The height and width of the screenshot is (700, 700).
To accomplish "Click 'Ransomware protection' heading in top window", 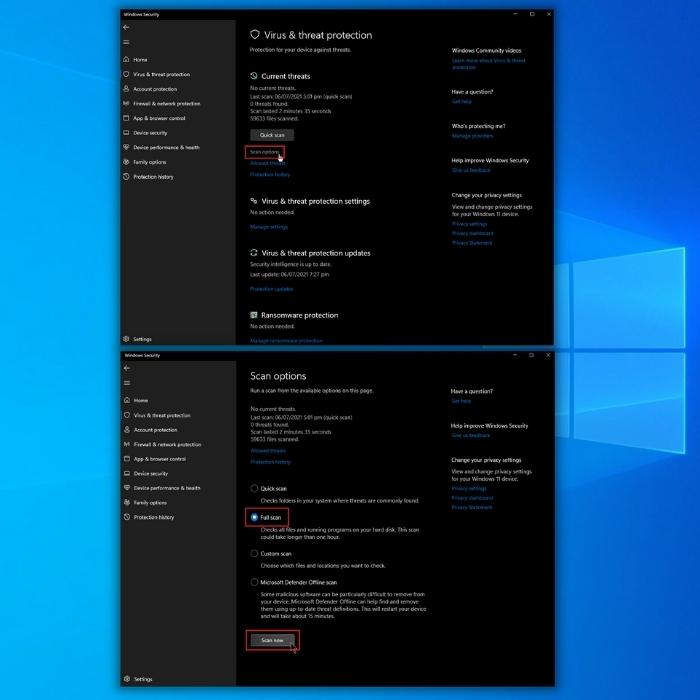I will pos(300,315).
